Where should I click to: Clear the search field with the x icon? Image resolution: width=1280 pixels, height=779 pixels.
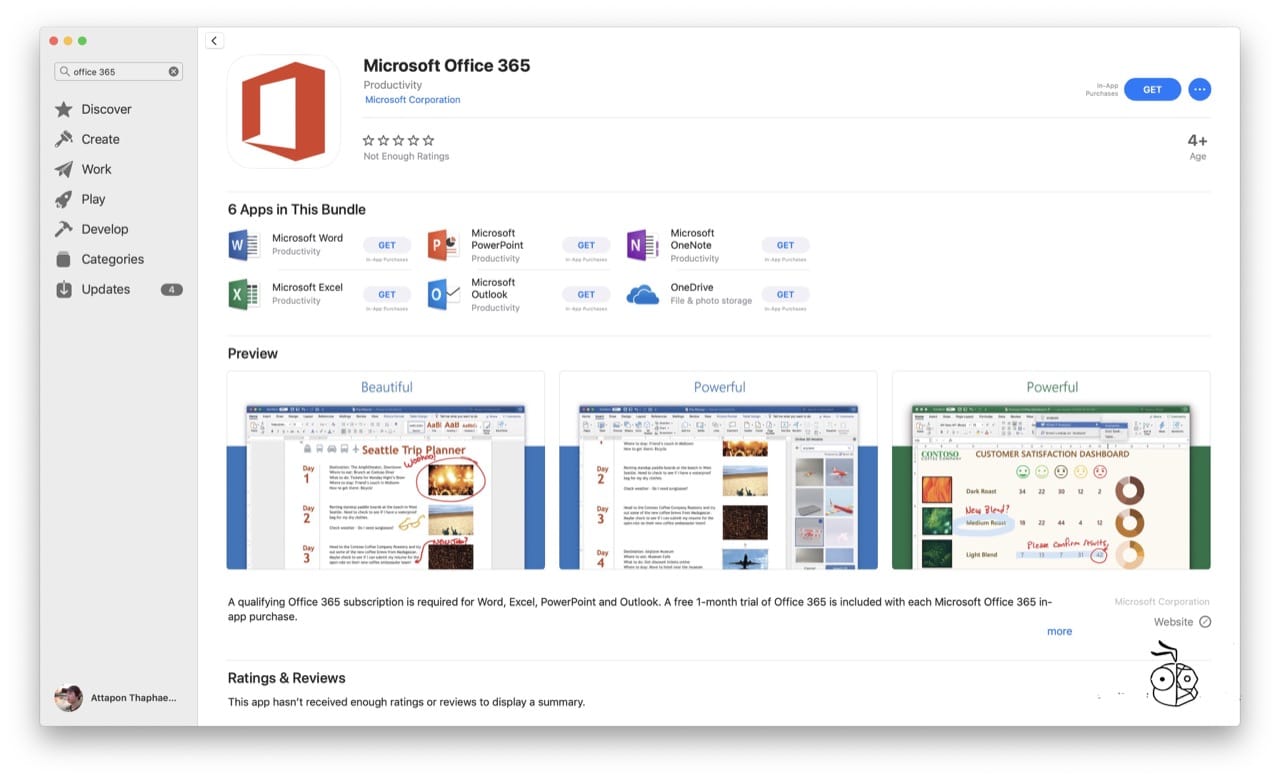[x=173, y=72]
